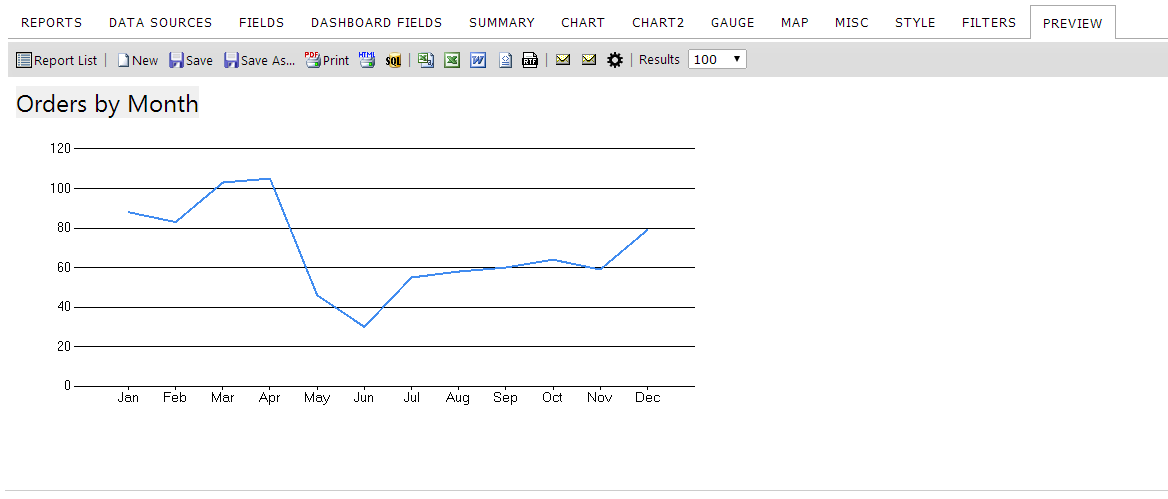Click the Orders by Month title
The width and height of the screenshot is (1168, 499).
107,104
